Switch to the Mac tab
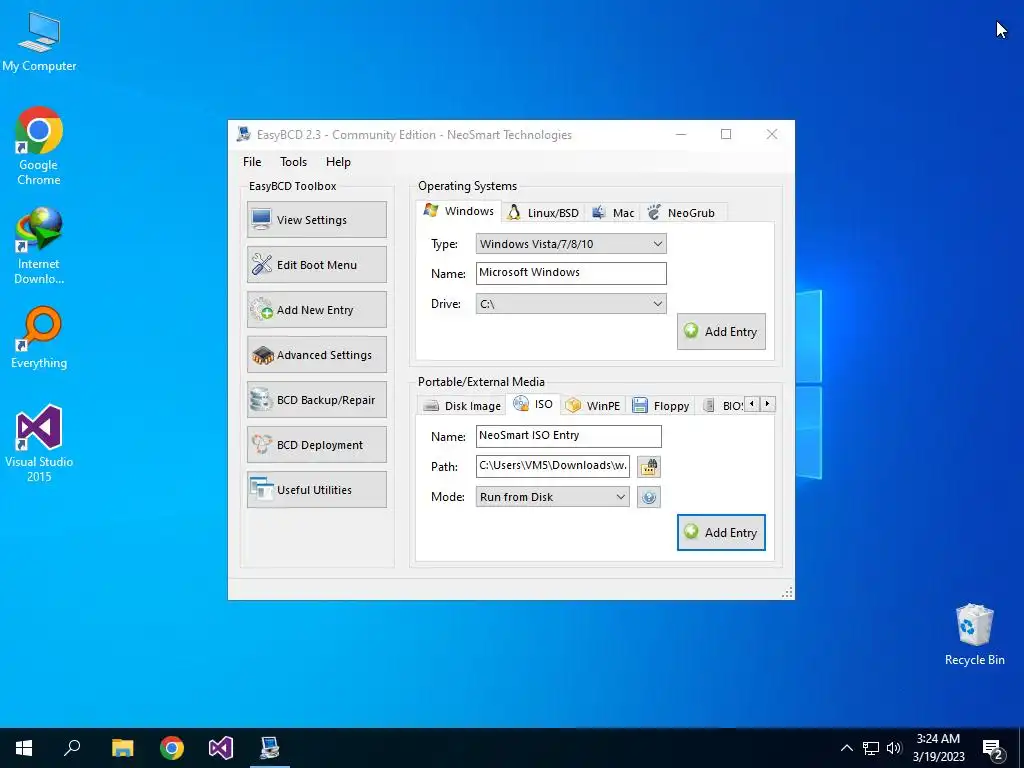 point(613,213)
